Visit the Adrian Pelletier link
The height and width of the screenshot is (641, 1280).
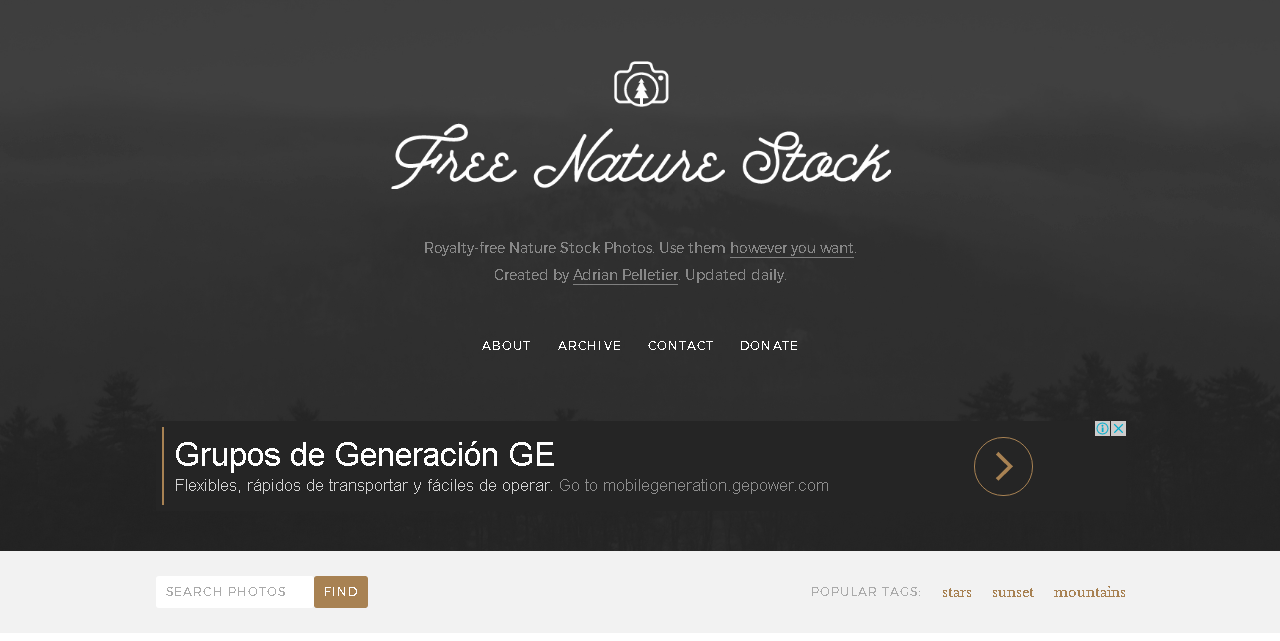coord(625,275)
